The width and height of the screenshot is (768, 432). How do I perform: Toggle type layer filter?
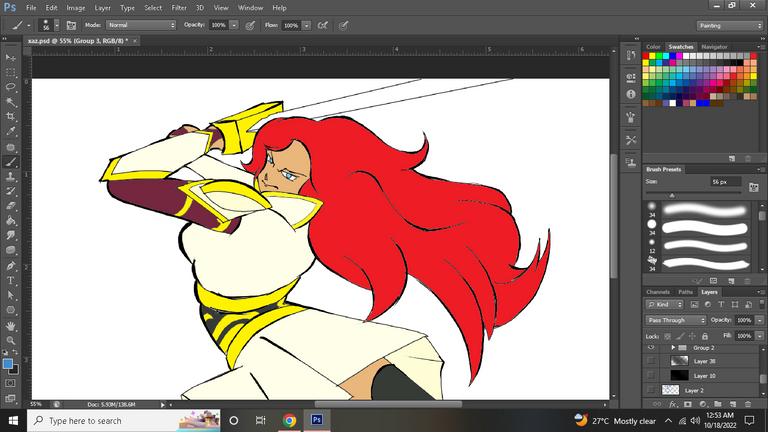pos(721,305)
